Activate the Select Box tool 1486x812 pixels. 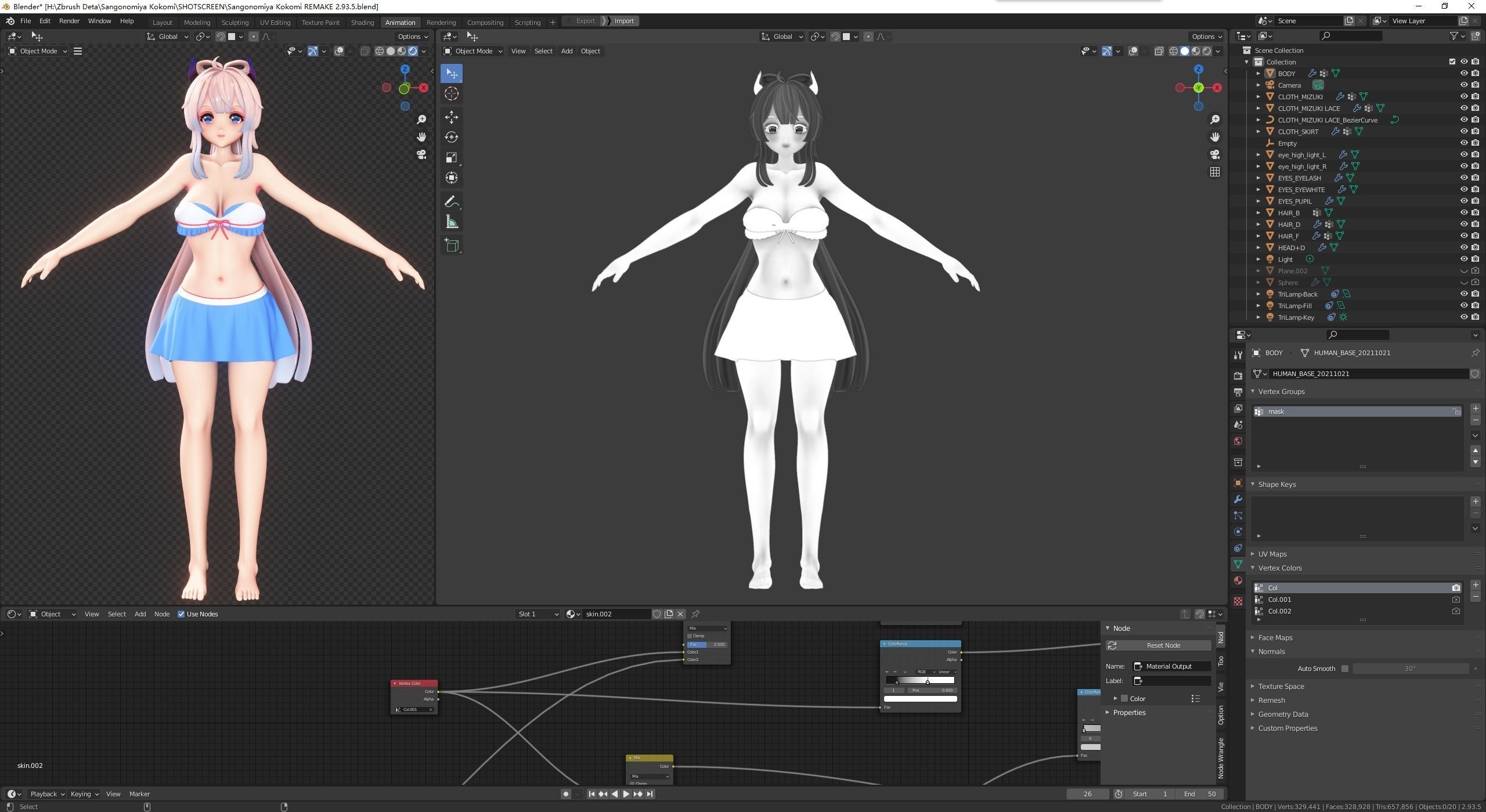pos(452,74)
